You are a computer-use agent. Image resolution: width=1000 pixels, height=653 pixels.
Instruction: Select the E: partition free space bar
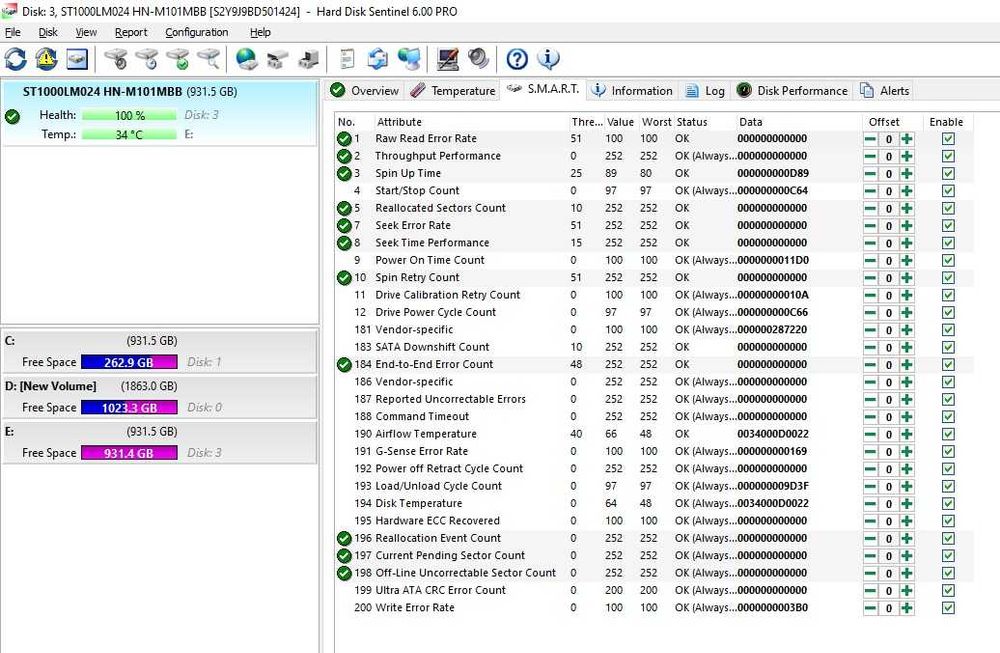pos(129,453)
